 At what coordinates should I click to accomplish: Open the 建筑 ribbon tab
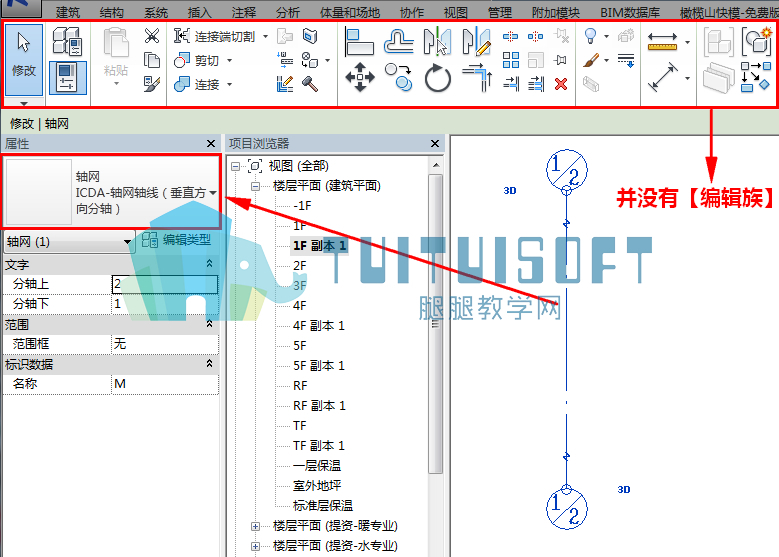pyautogui.click(x=68, y=12)
